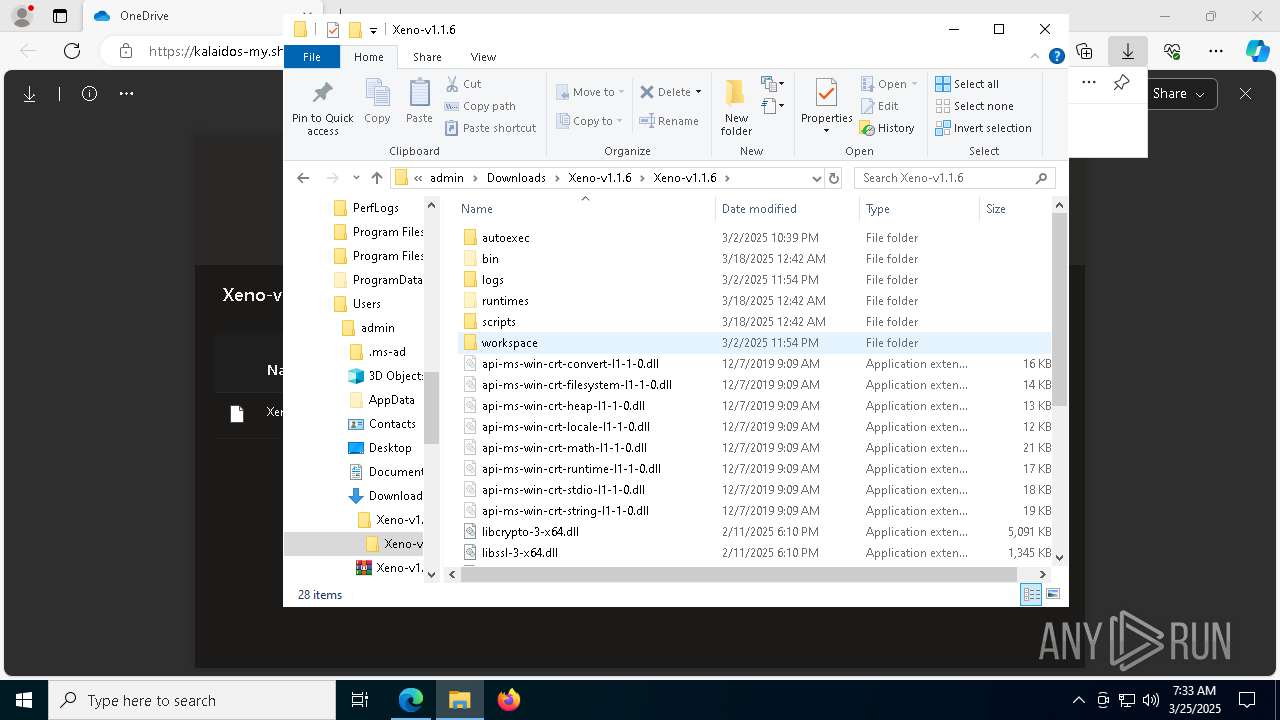The image size is (1280, 720).
Task: Switch to the Share ribbon tab
Action: click(x=427, y=57)
